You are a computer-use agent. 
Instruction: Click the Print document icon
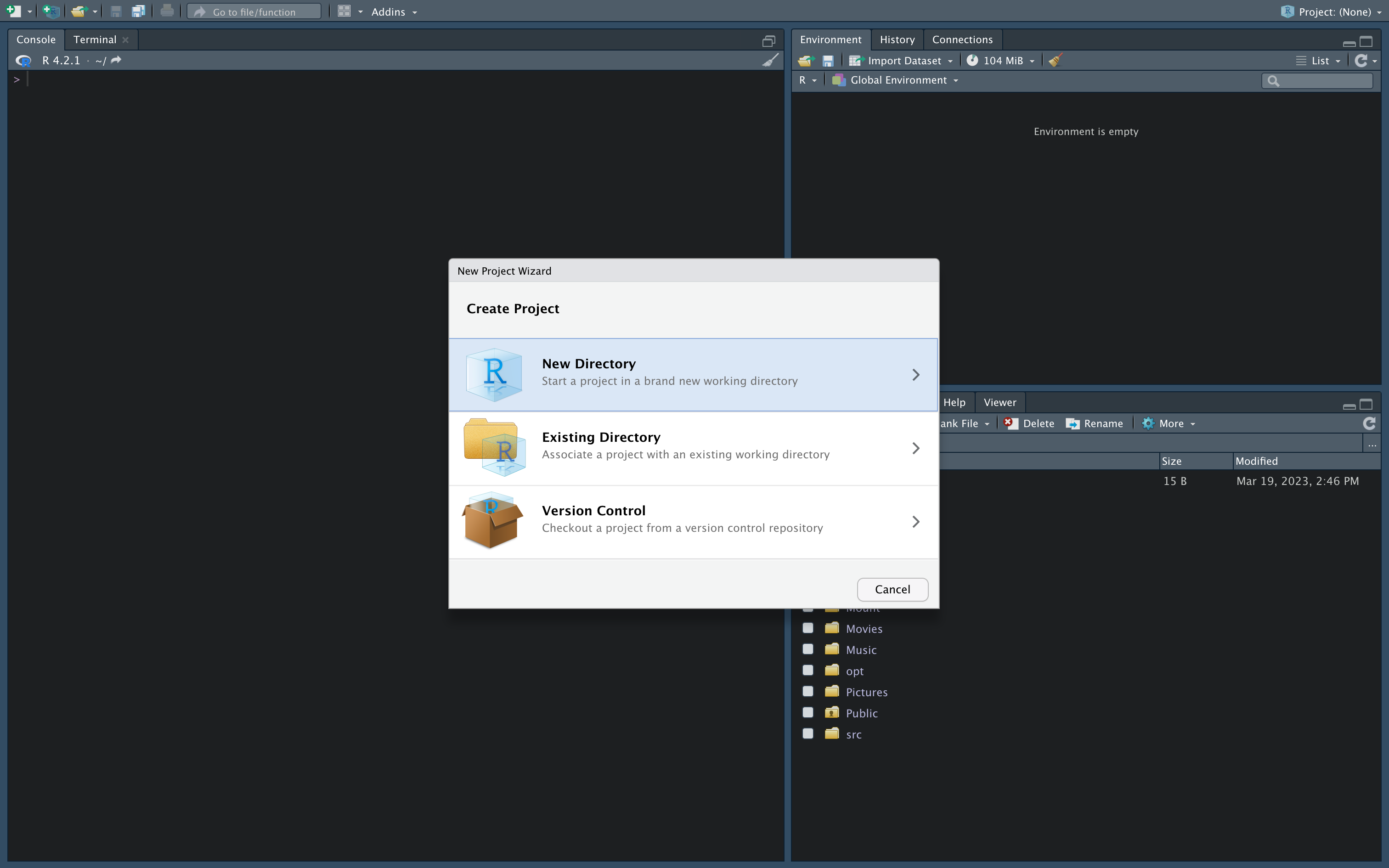(167, 11)
